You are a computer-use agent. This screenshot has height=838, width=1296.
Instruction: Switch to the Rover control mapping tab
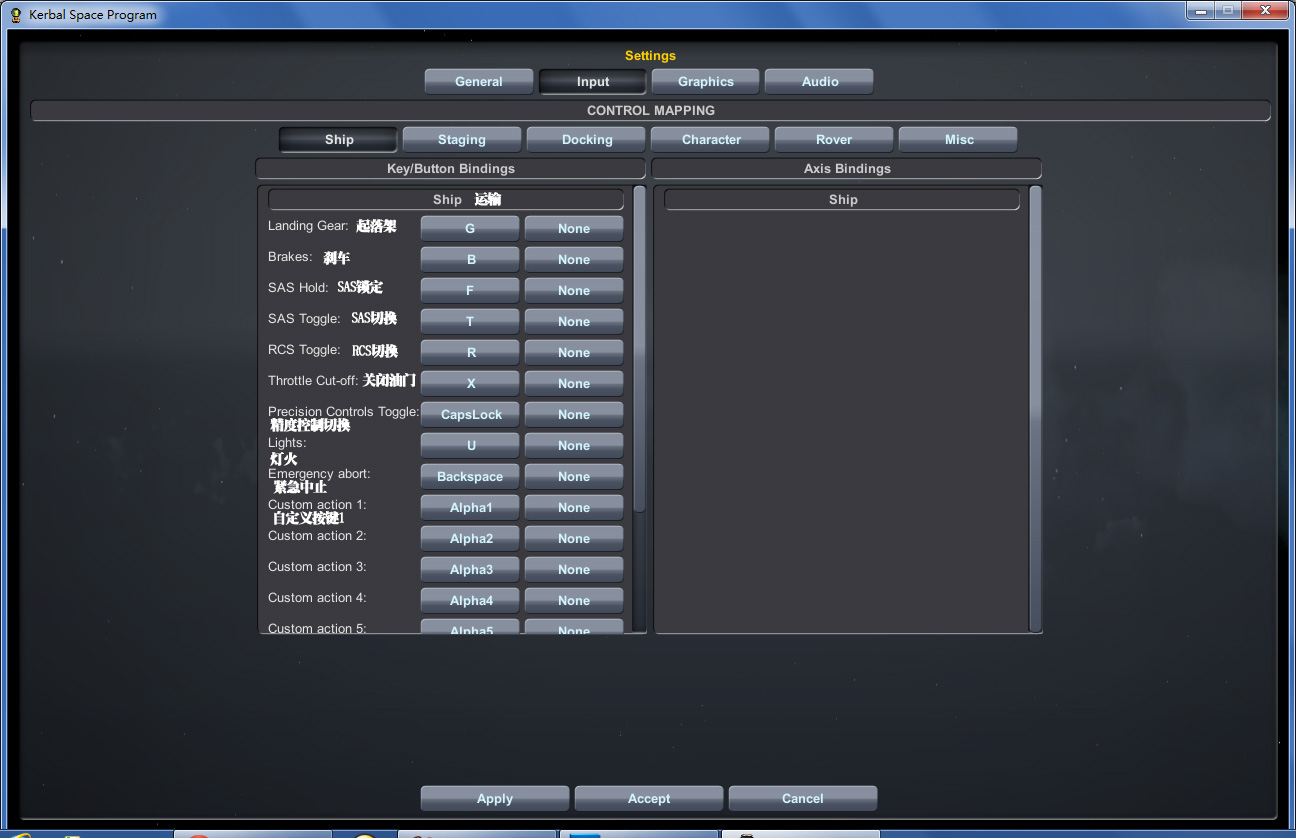pos(834,140)
